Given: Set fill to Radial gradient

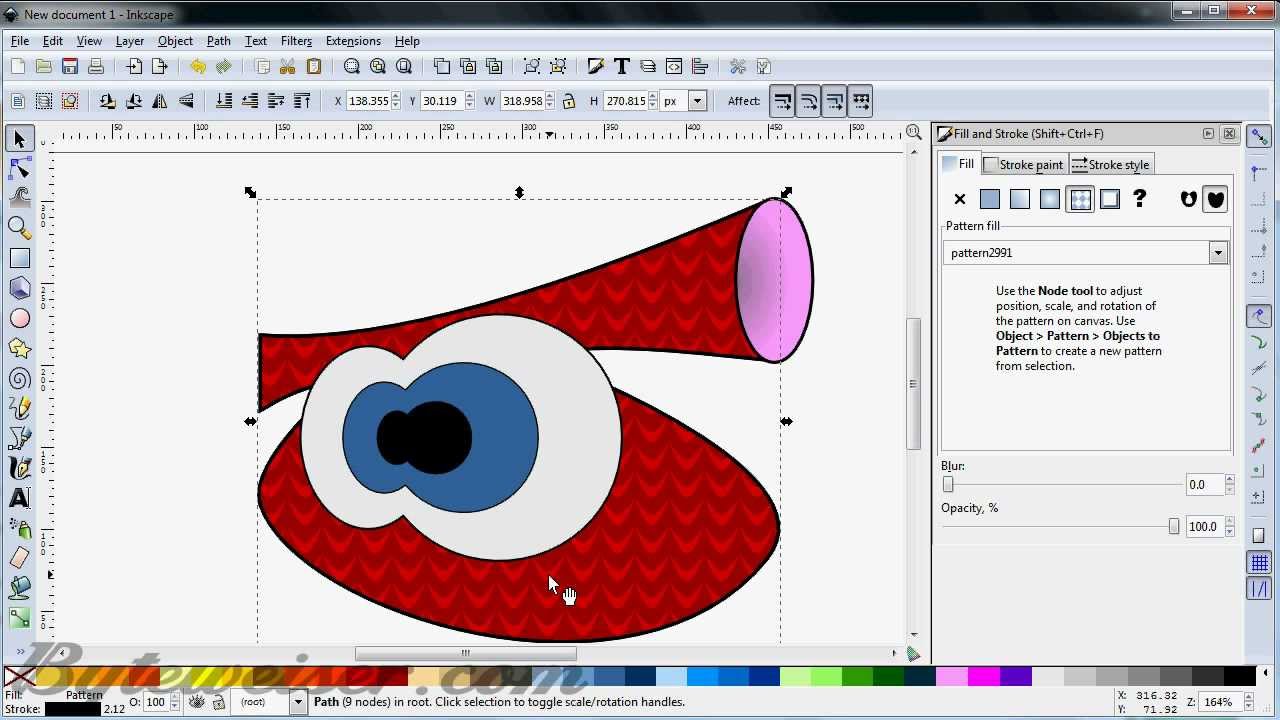Looking at the screenshot, I should click(x=1050, y=199).
